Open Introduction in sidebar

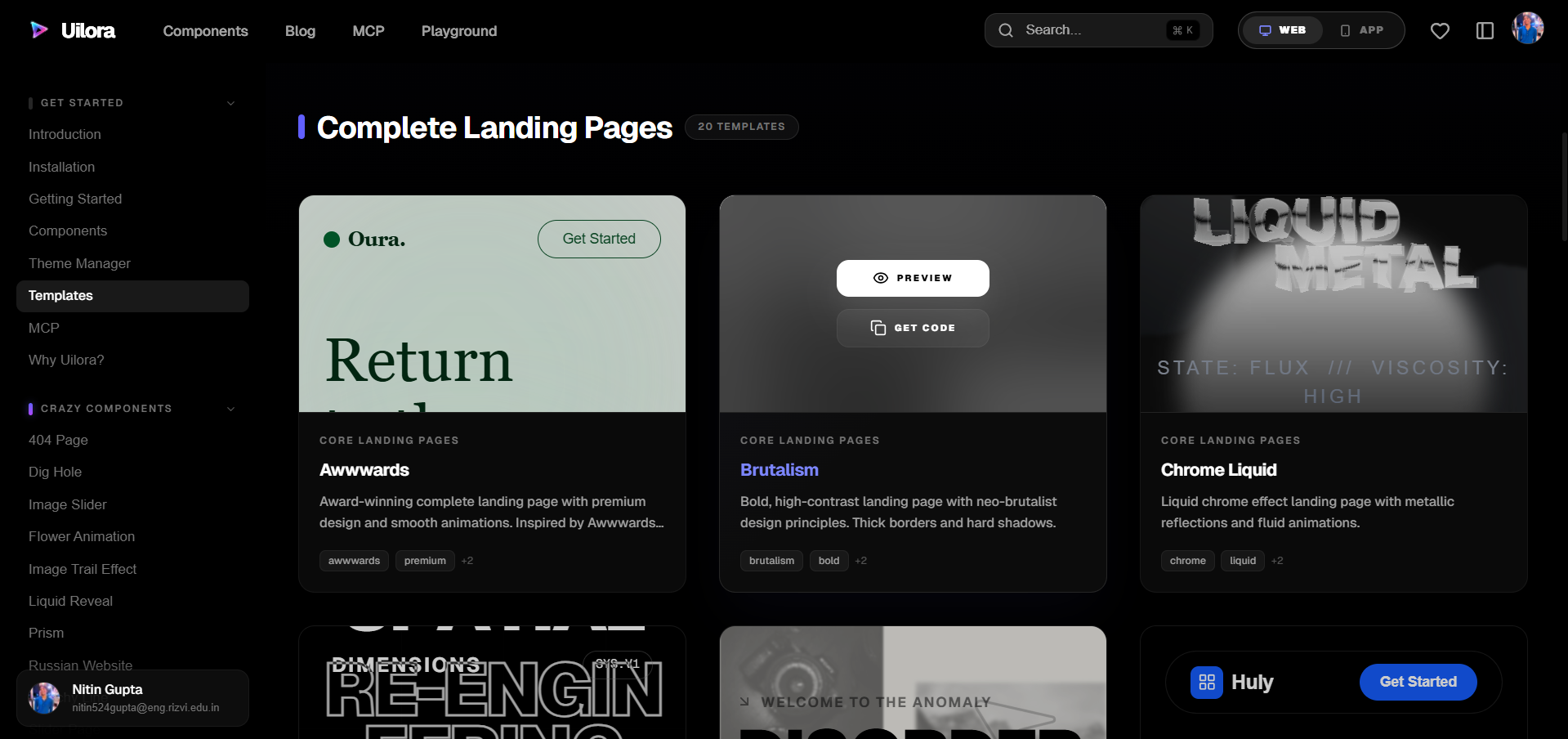point(65,134)
